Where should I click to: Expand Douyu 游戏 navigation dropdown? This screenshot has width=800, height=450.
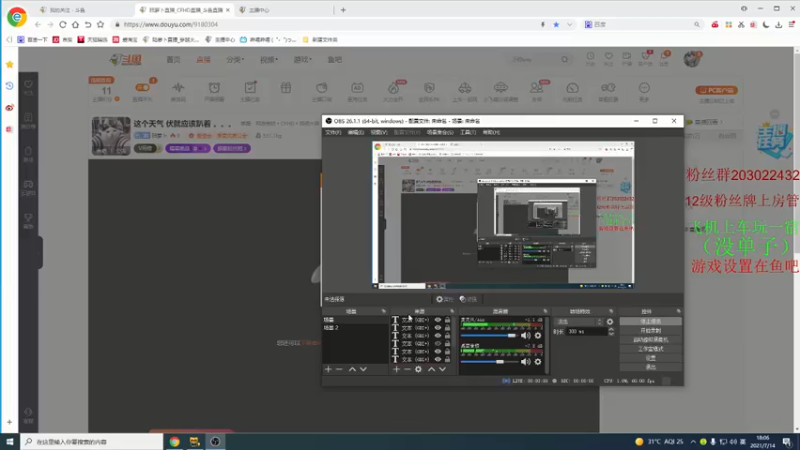tap(303, 60)
